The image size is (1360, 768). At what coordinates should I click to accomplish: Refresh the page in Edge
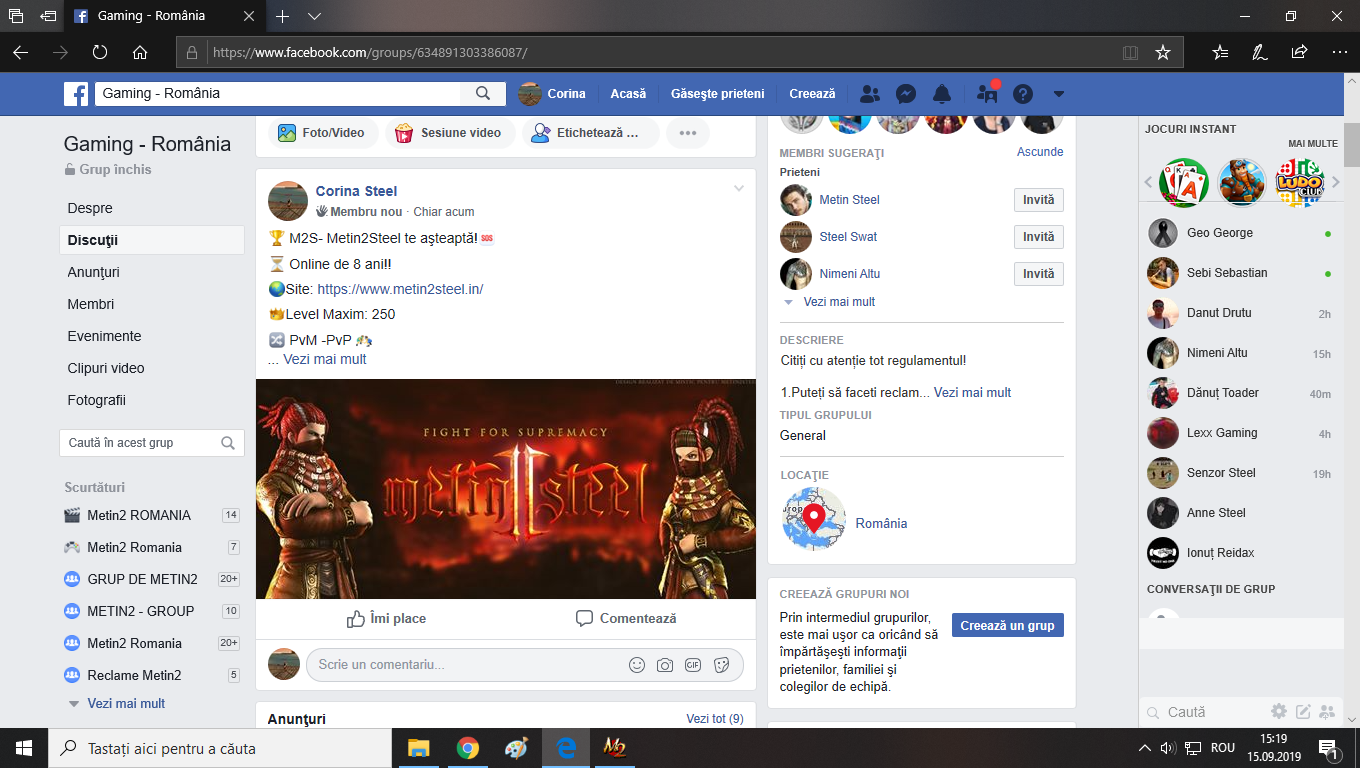pyautogui.click(x=100, y=52)
